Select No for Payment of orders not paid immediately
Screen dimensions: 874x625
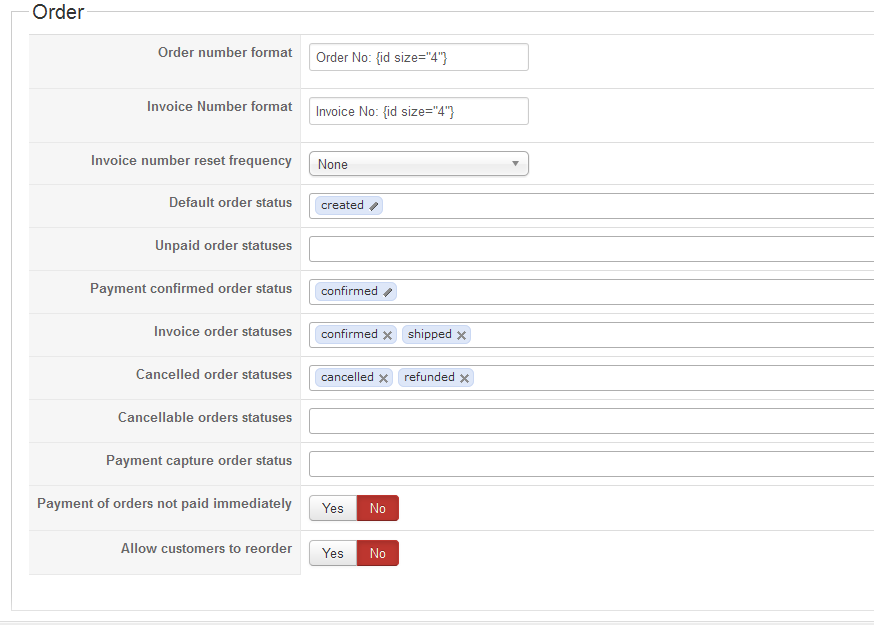pyautogui.click(x=378, y=508)
